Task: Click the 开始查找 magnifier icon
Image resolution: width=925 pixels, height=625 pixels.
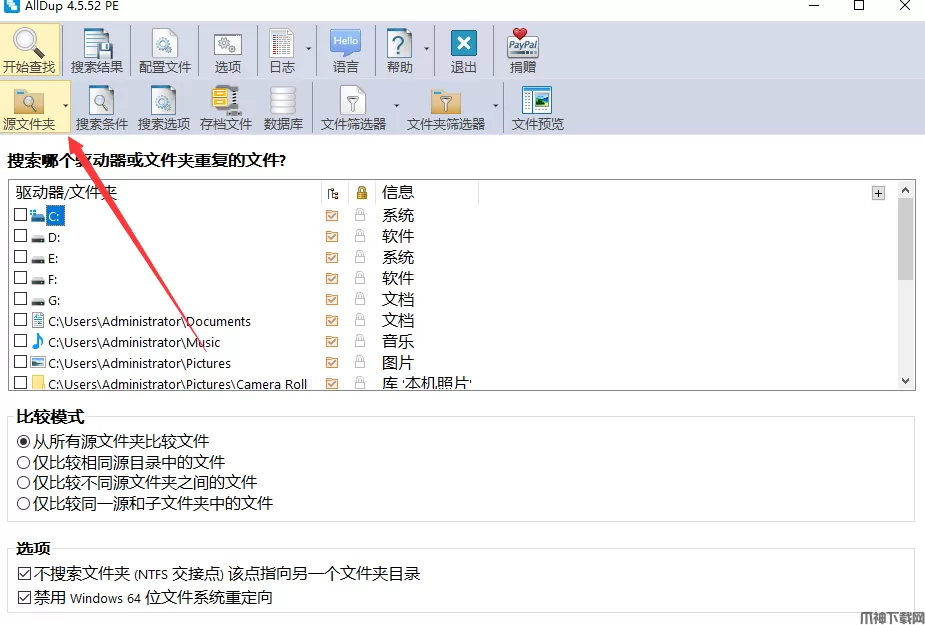Action: 29,45
